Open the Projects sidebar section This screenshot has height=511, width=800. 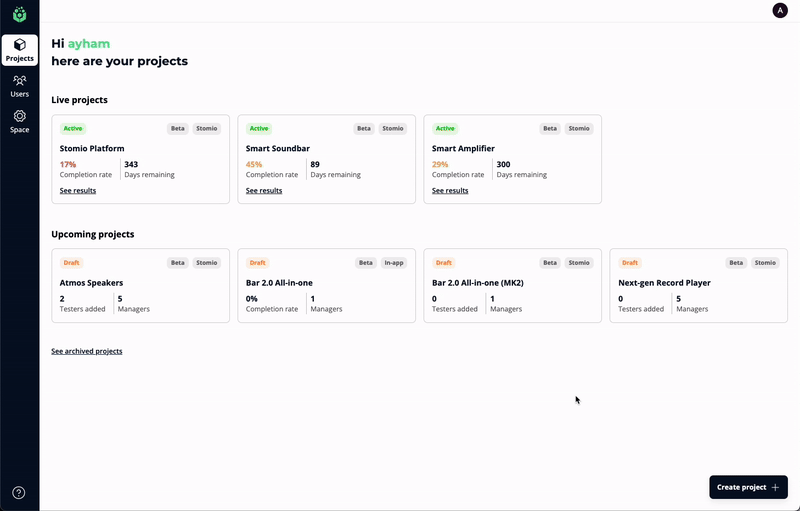(x=20, y=50)
